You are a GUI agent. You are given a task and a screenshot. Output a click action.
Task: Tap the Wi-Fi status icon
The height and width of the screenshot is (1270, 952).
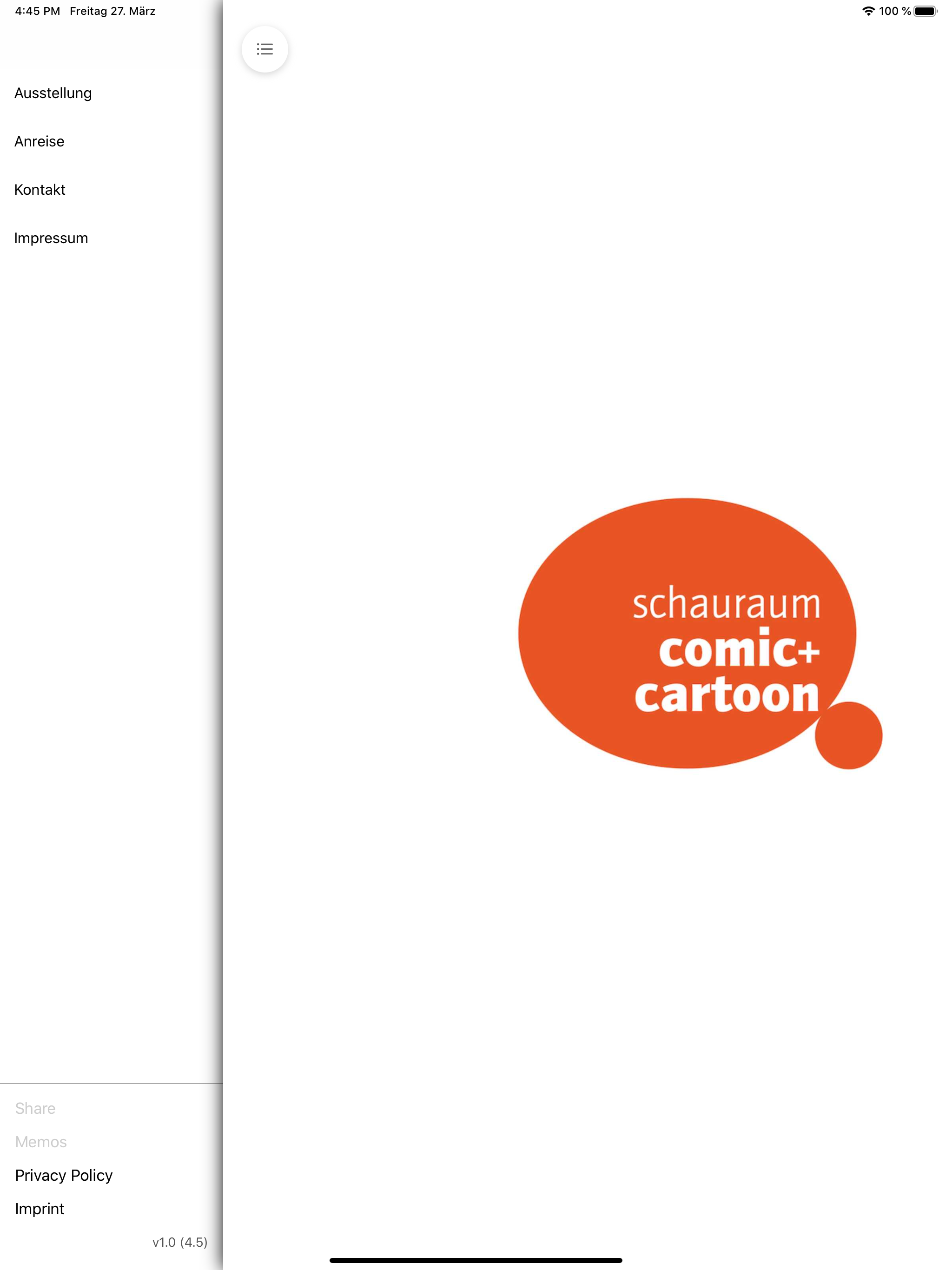click(868, 11)
